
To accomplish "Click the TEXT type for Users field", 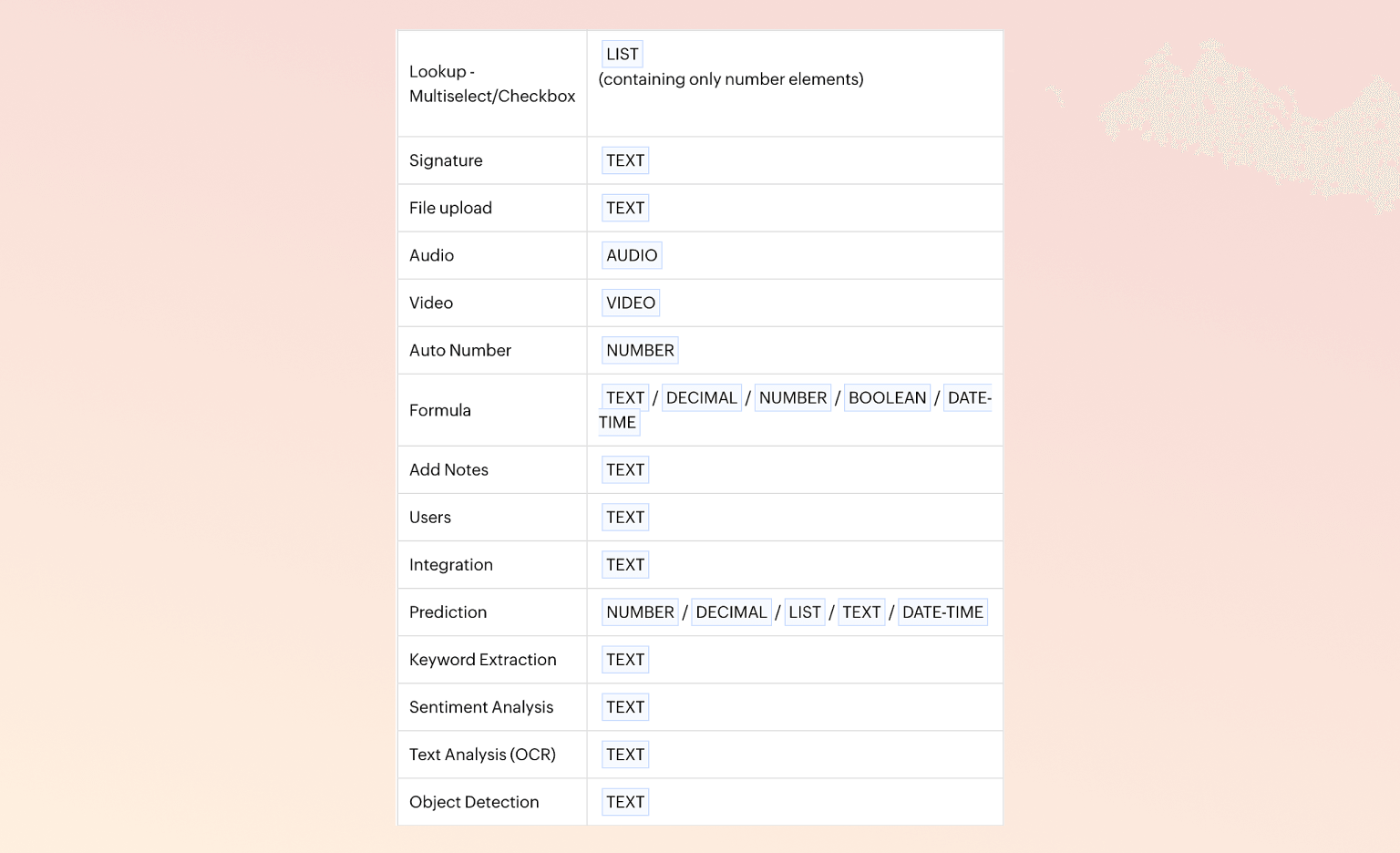I will pyautogui.click(x=625, y=518).
